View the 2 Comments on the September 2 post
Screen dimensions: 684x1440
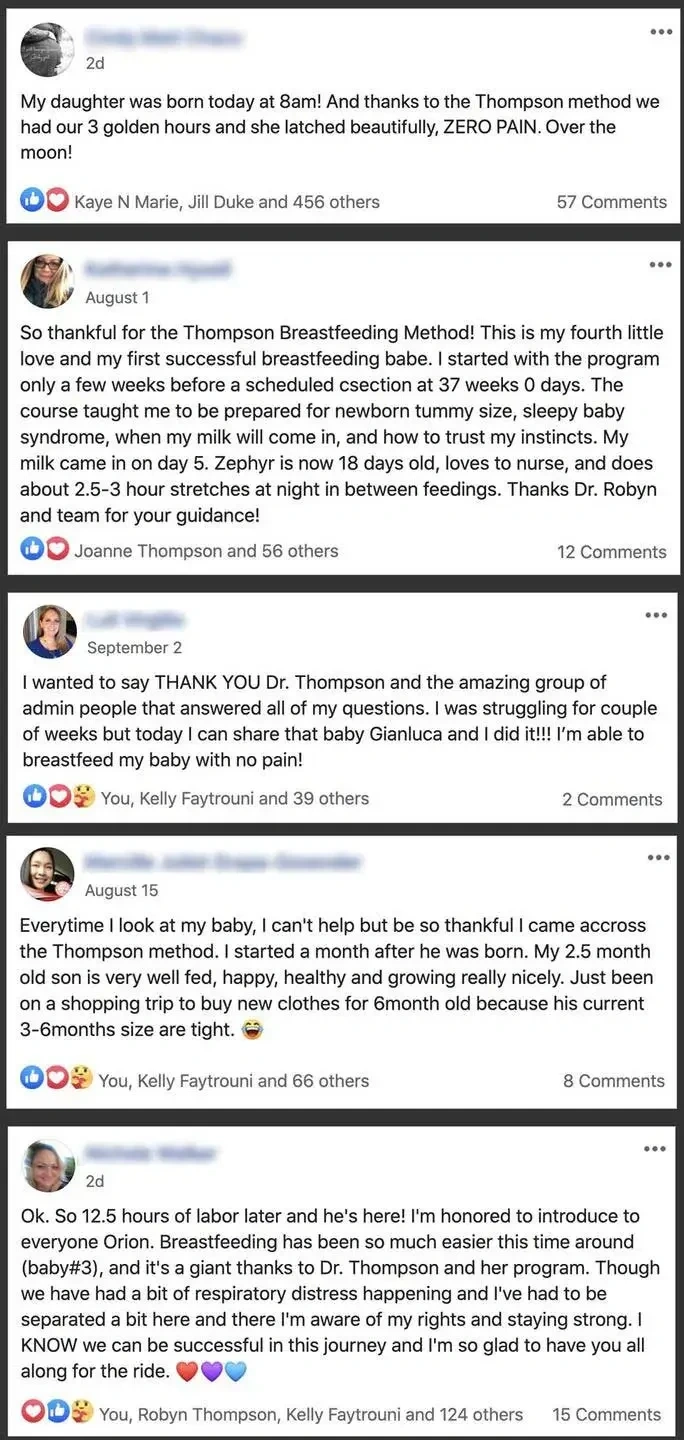tap(612, 799)
